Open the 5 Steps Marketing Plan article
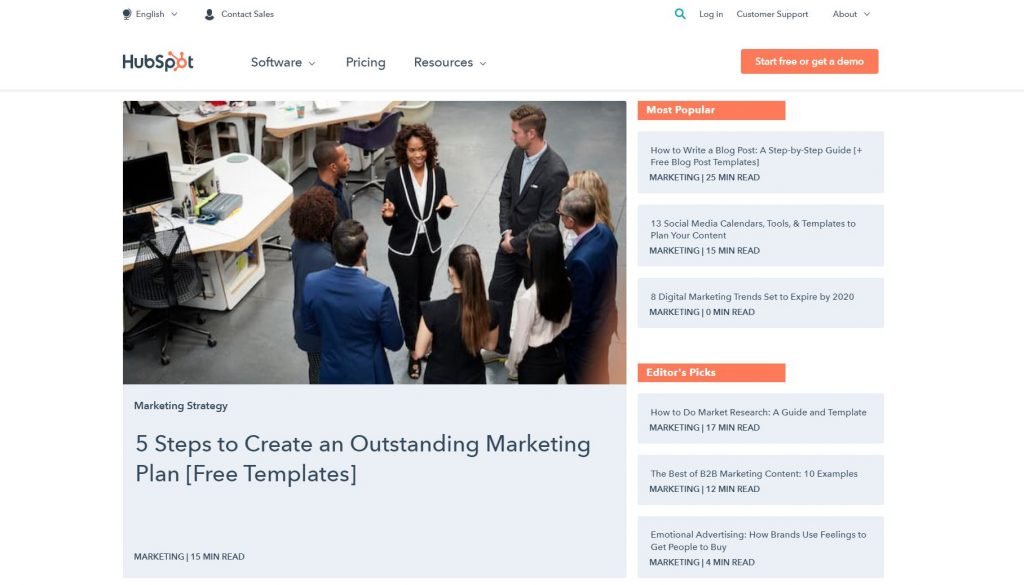 (363, 458)
